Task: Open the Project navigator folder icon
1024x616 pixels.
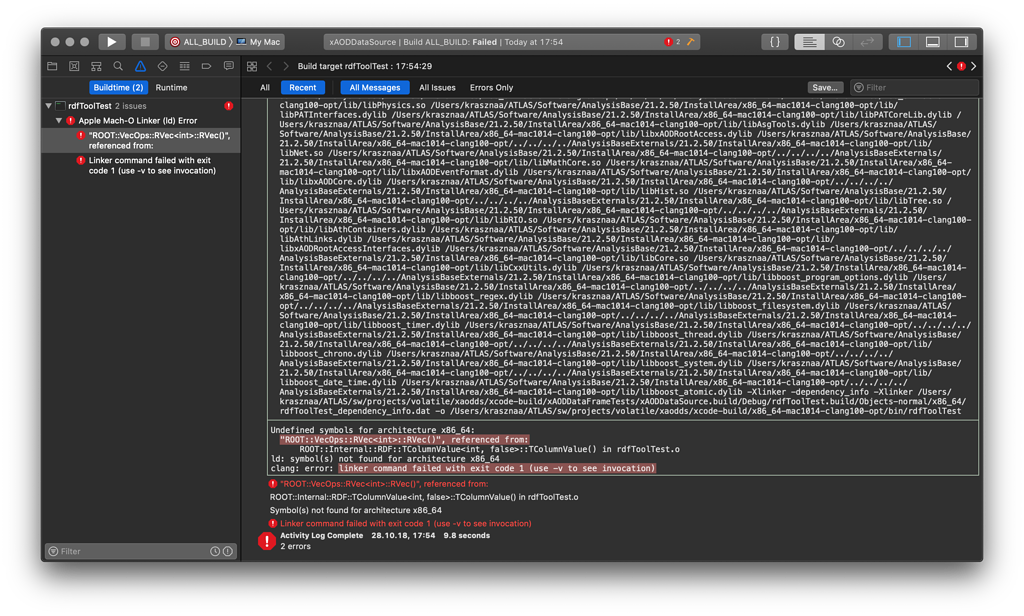Action: pyautogui.click(x=52, y=66)
